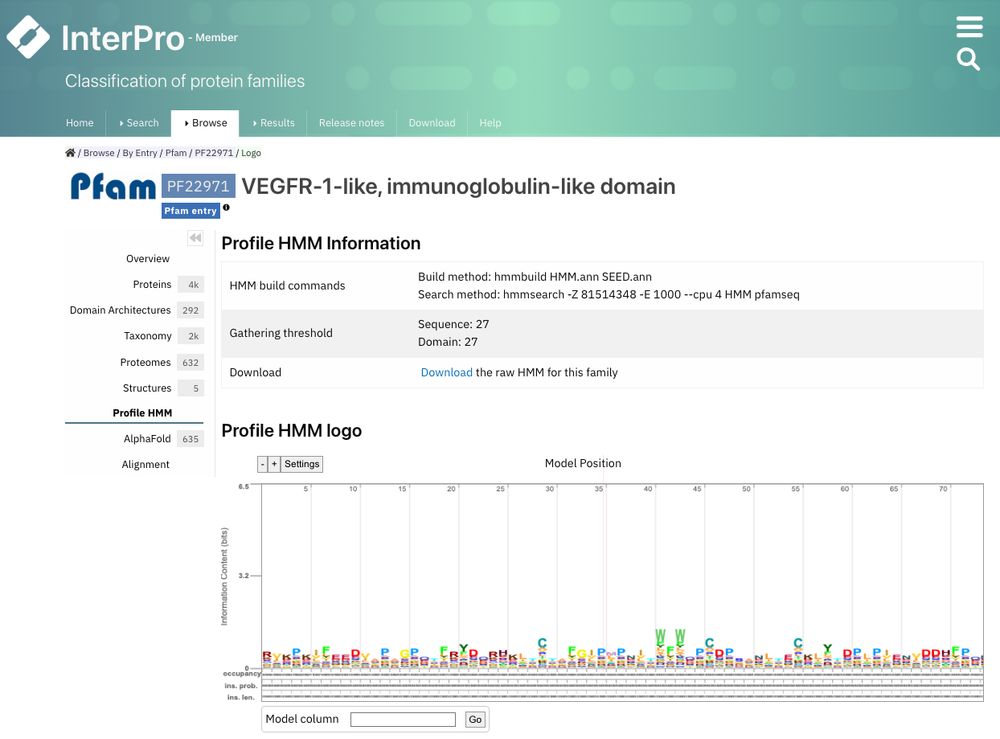Select the Profile HMM side tab
This screenshot has width=1000, height=739.
click(x=142, y=413)
